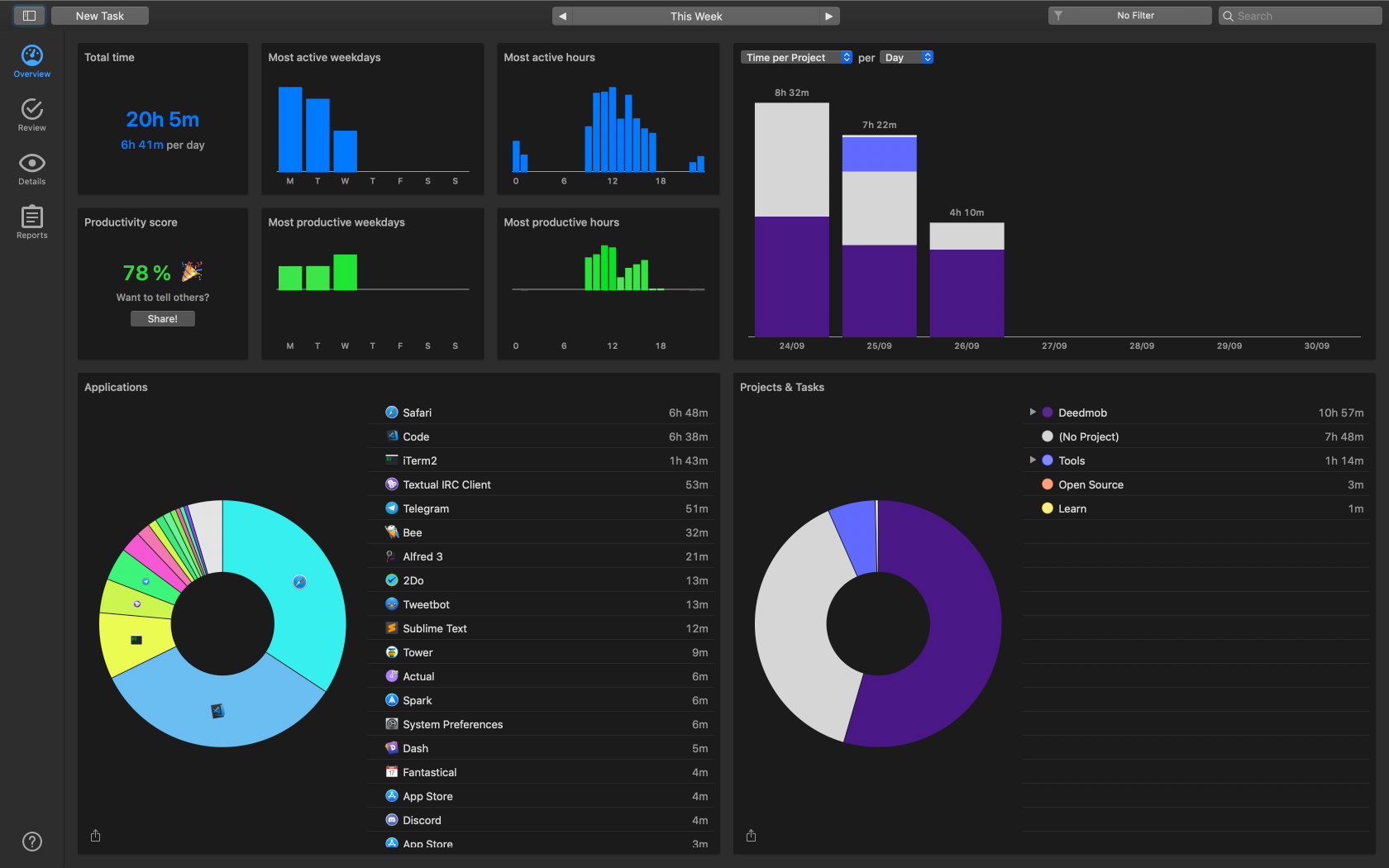Open the Time per Project dropdown
Viewport: 1389px width, 868px height.
pyautogui.click(x=796, y=57)
